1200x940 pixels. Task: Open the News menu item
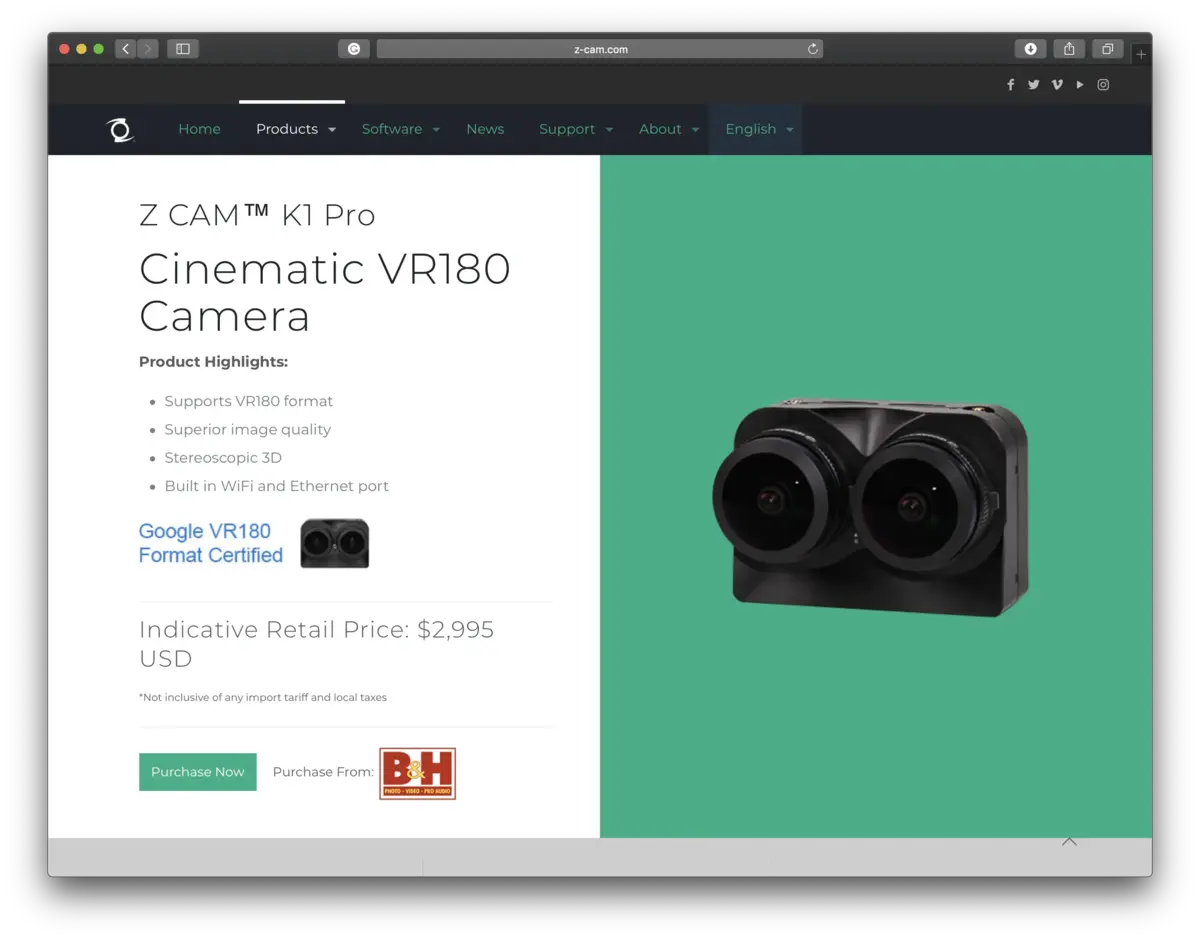click(x=485, y=129)
